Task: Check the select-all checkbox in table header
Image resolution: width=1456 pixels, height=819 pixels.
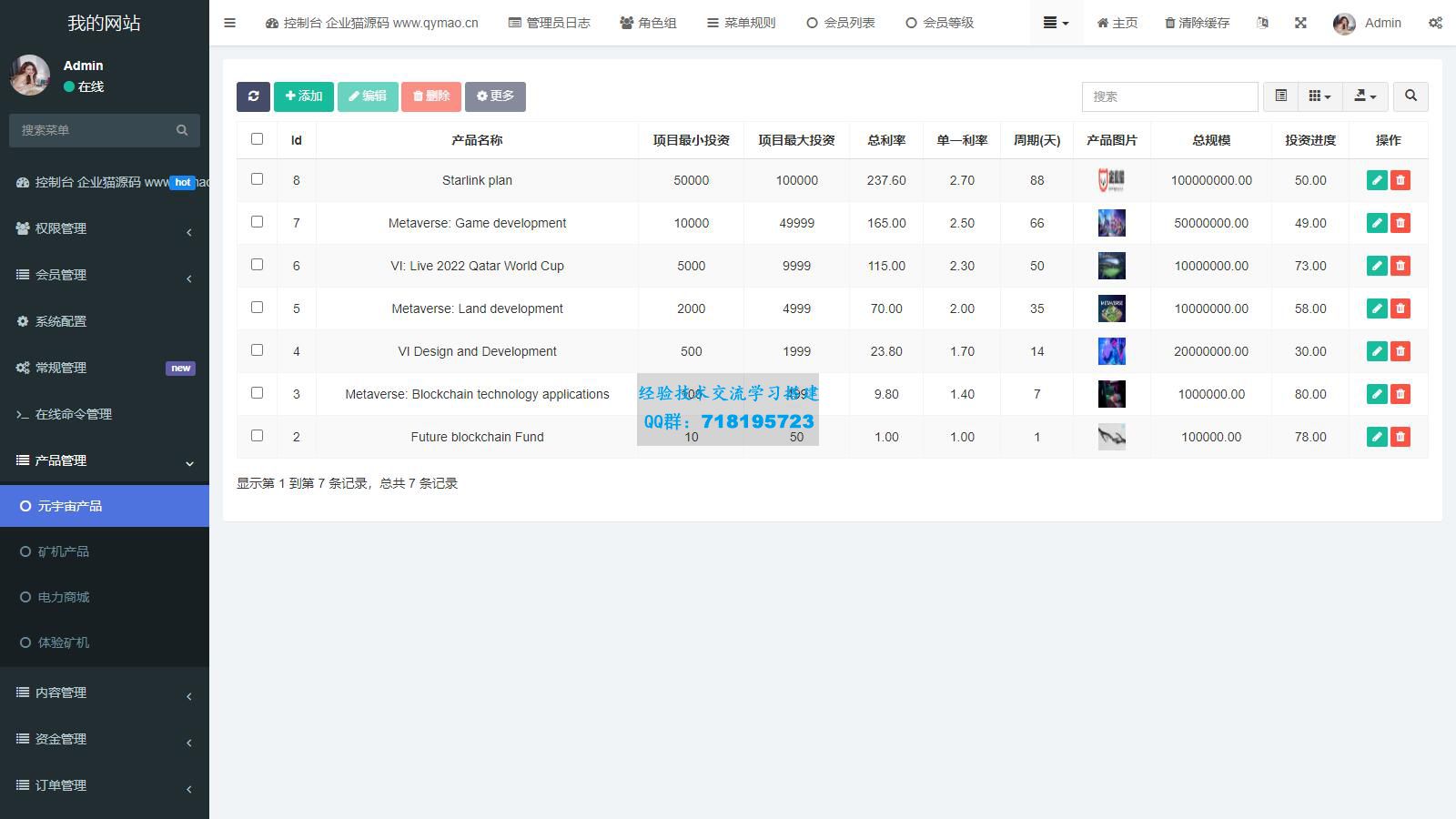Action: click(257, 139)
